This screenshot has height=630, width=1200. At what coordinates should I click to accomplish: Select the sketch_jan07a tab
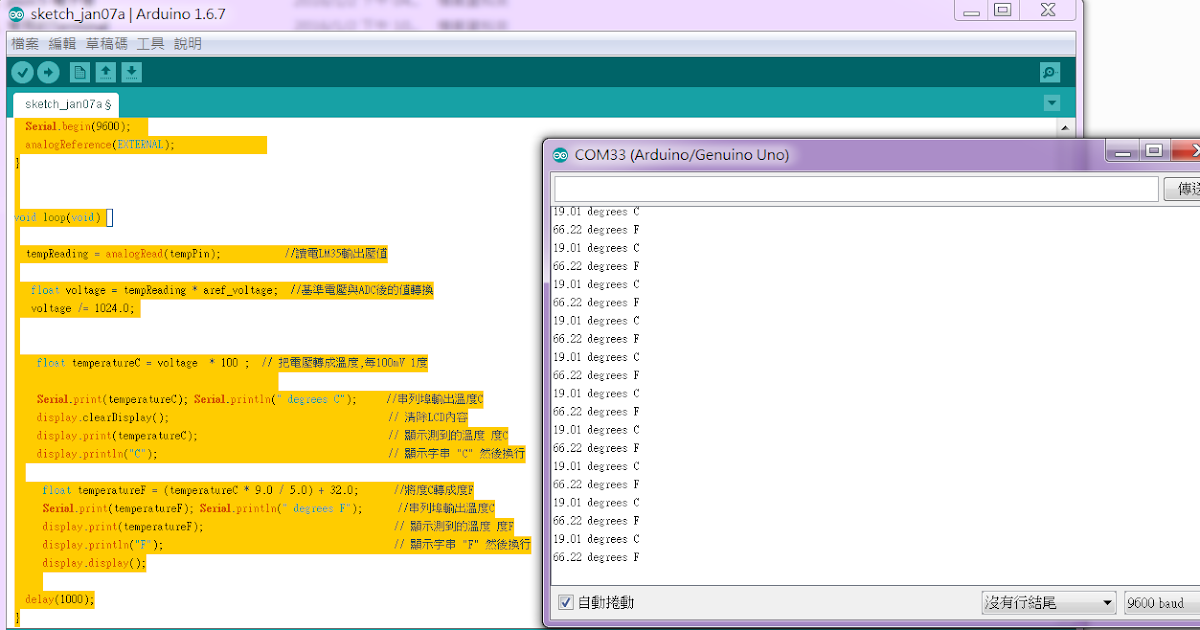coord(66,104)
